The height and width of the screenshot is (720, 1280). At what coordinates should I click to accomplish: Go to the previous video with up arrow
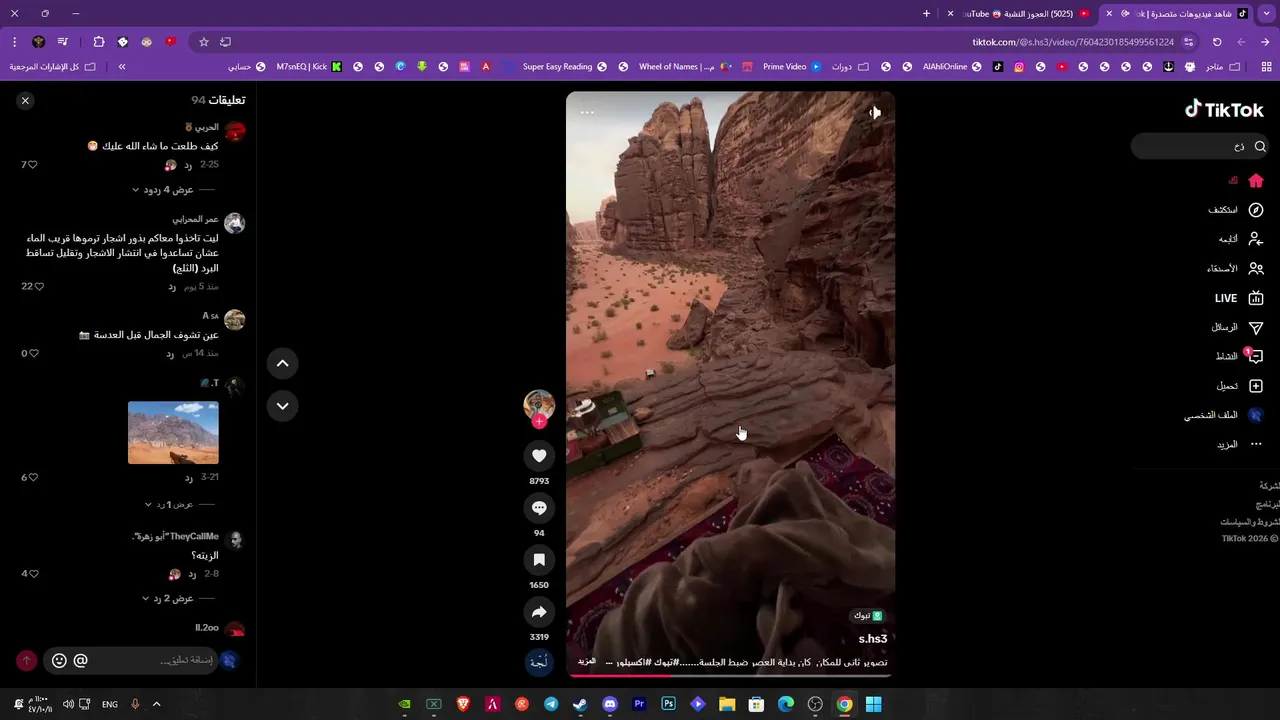click(x=283, y=363)
